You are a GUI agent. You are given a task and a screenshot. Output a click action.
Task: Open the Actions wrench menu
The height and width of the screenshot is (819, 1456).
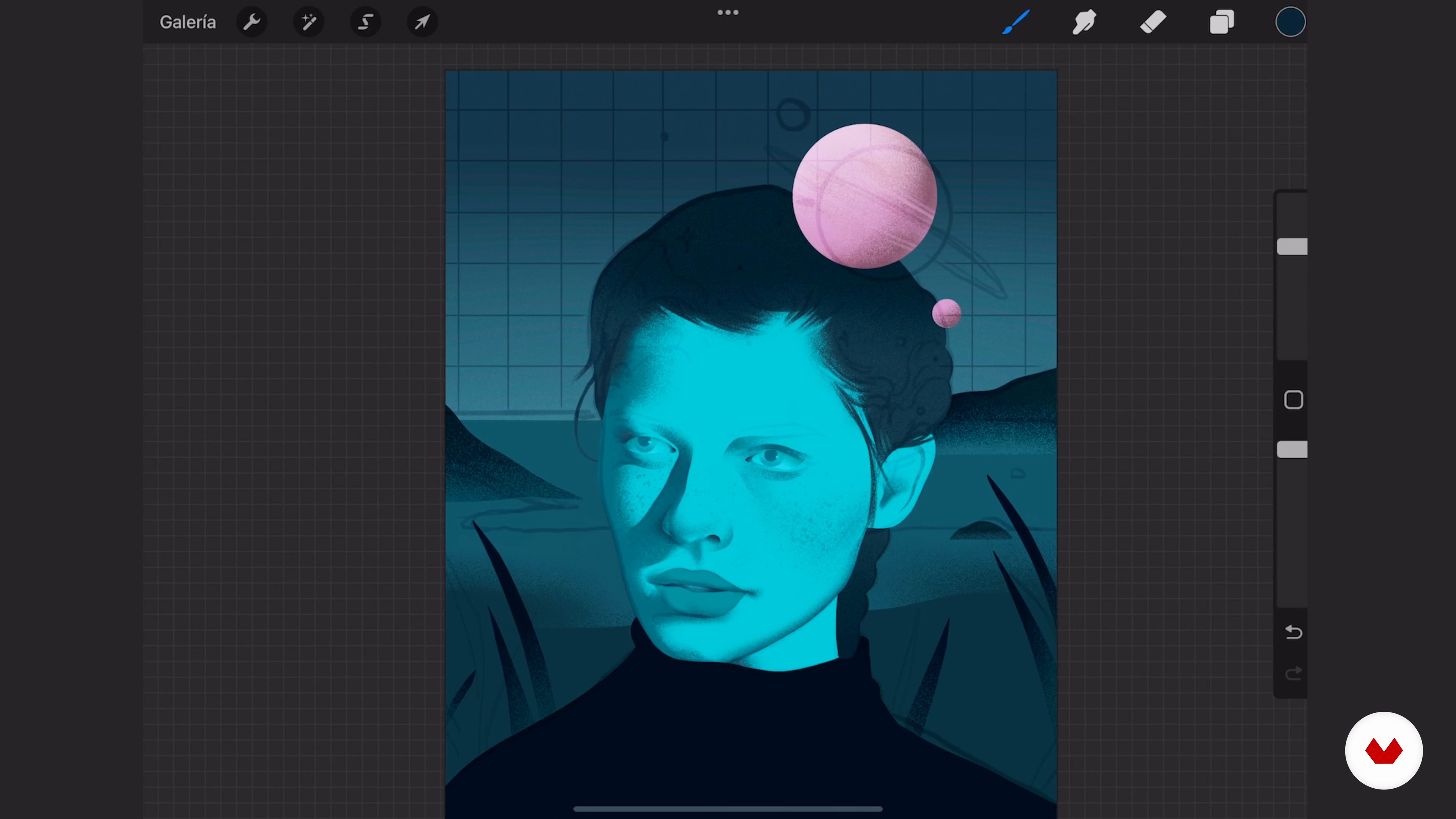[251, 22]
